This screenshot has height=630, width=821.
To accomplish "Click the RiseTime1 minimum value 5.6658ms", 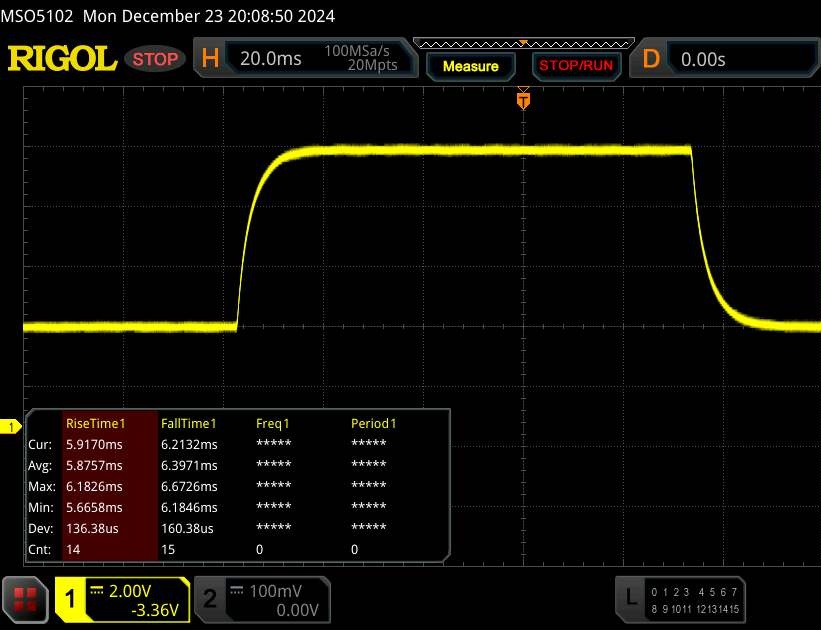I will (94, 507).
